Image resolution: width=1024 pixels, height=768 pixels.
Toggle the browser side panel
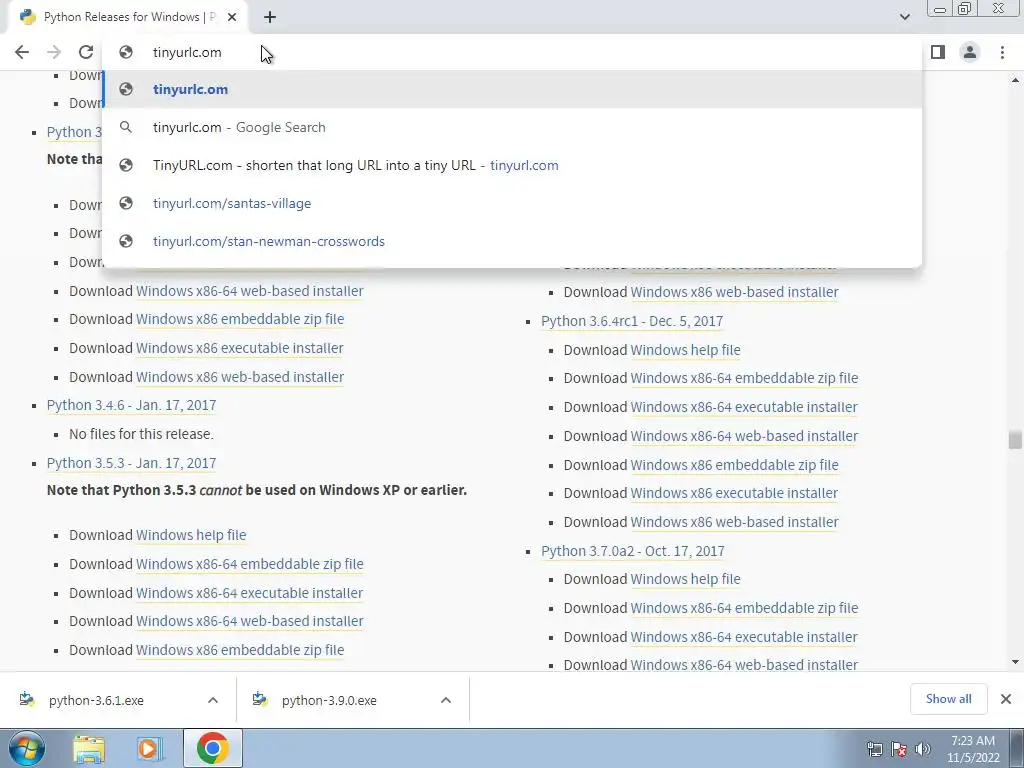(938, 52)
